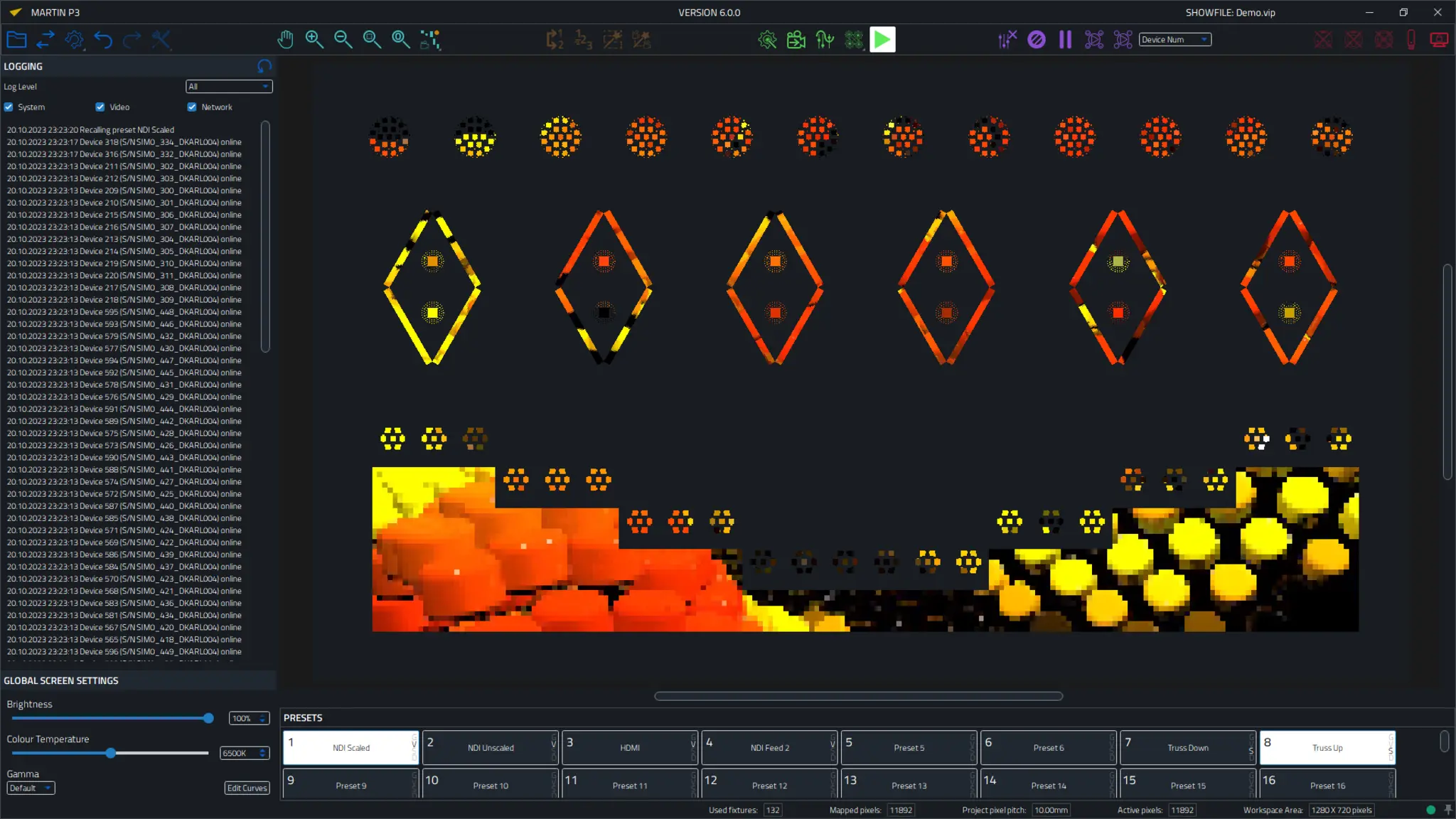Toggle the Video log checkbox

click(100, 107)
